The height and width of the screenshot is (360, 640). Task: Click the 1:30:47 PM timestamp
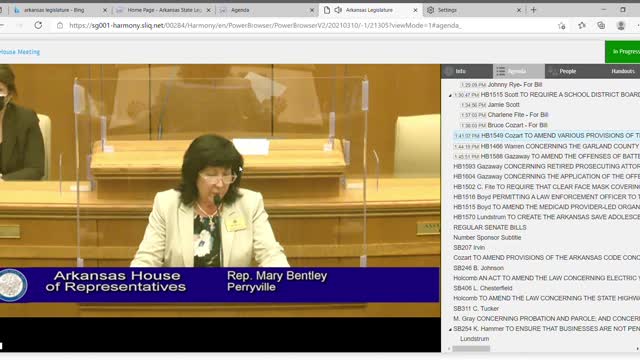[467, 95]
